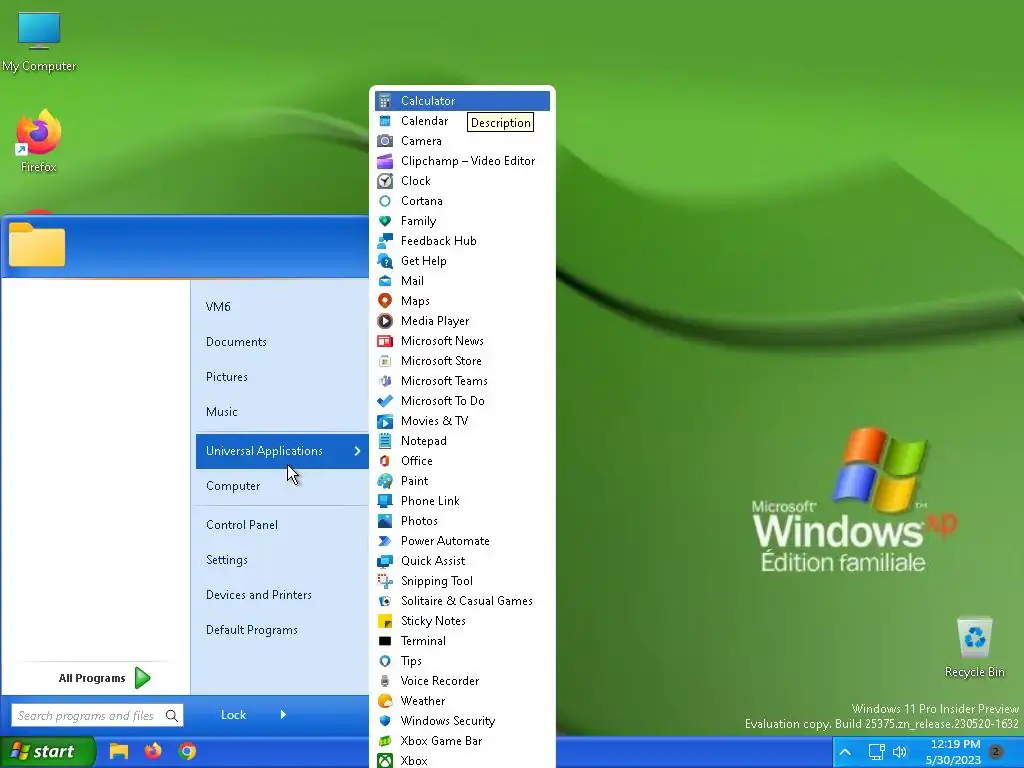Open the Office icon

click(385, 461)
